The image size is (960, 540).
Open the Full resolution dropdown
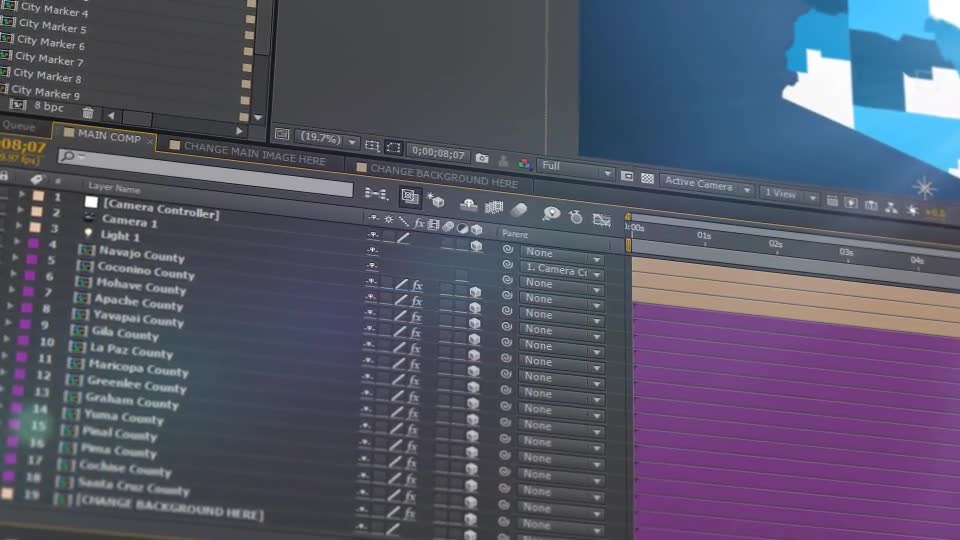(x=575, y=169)
